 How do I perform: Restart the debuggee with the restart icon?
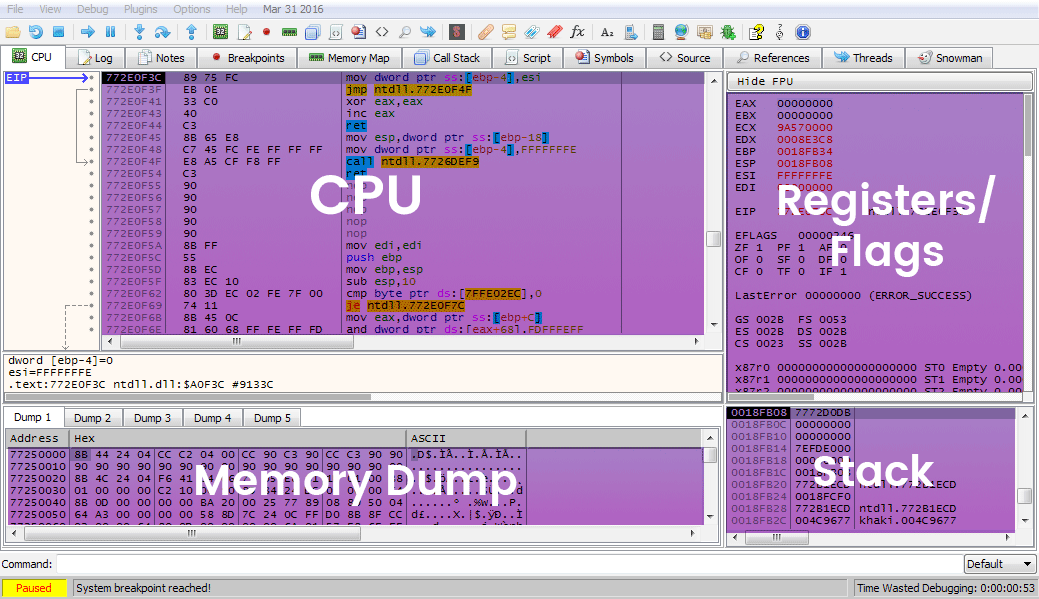[x=35, y=32]
